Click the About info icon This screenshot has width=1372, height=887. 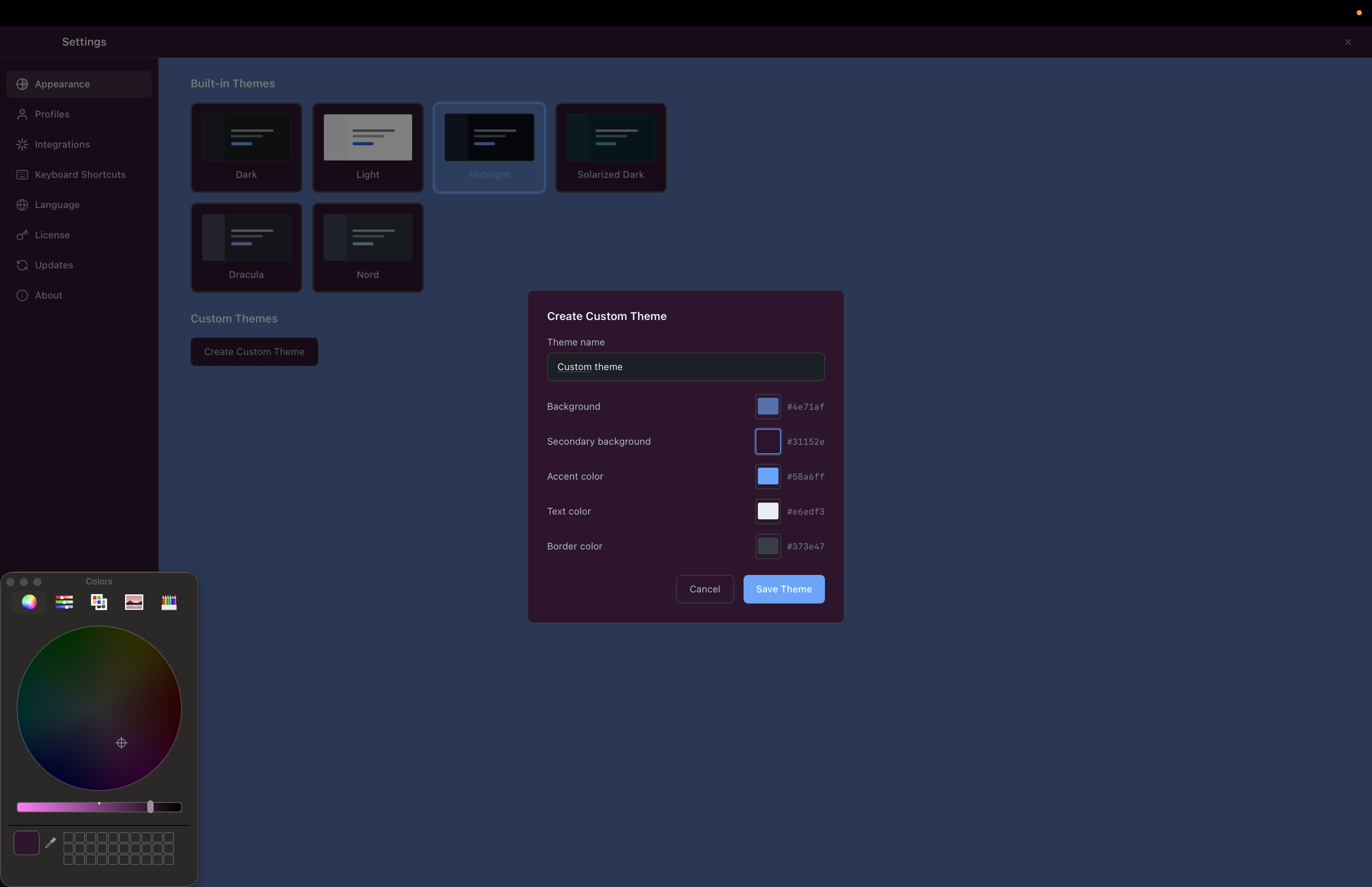(23, 295)
